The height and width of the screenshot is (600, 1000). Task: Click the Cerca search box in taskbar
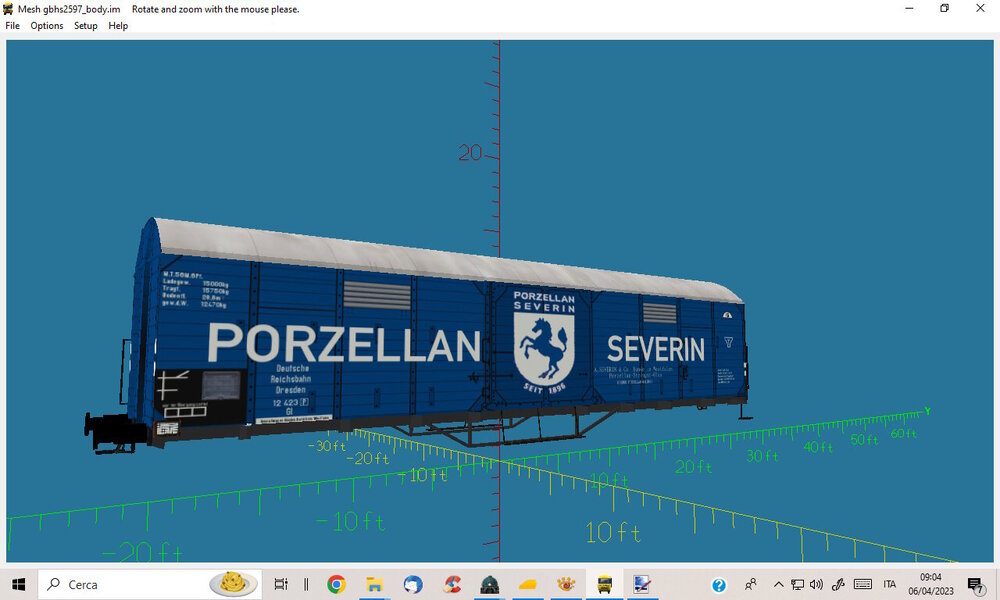pyautogui.click(x=149, y=584)
